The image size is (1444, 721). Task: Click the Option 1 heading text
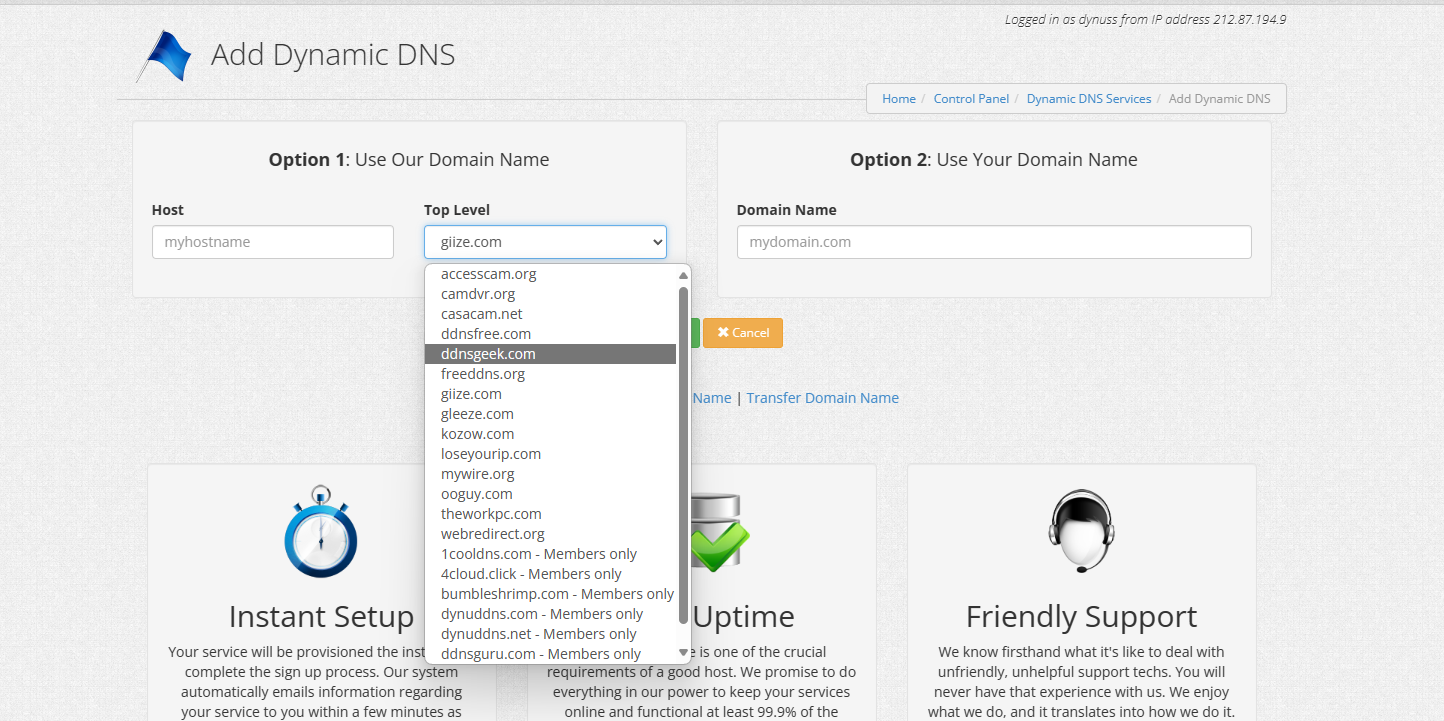tap(409, 160)
